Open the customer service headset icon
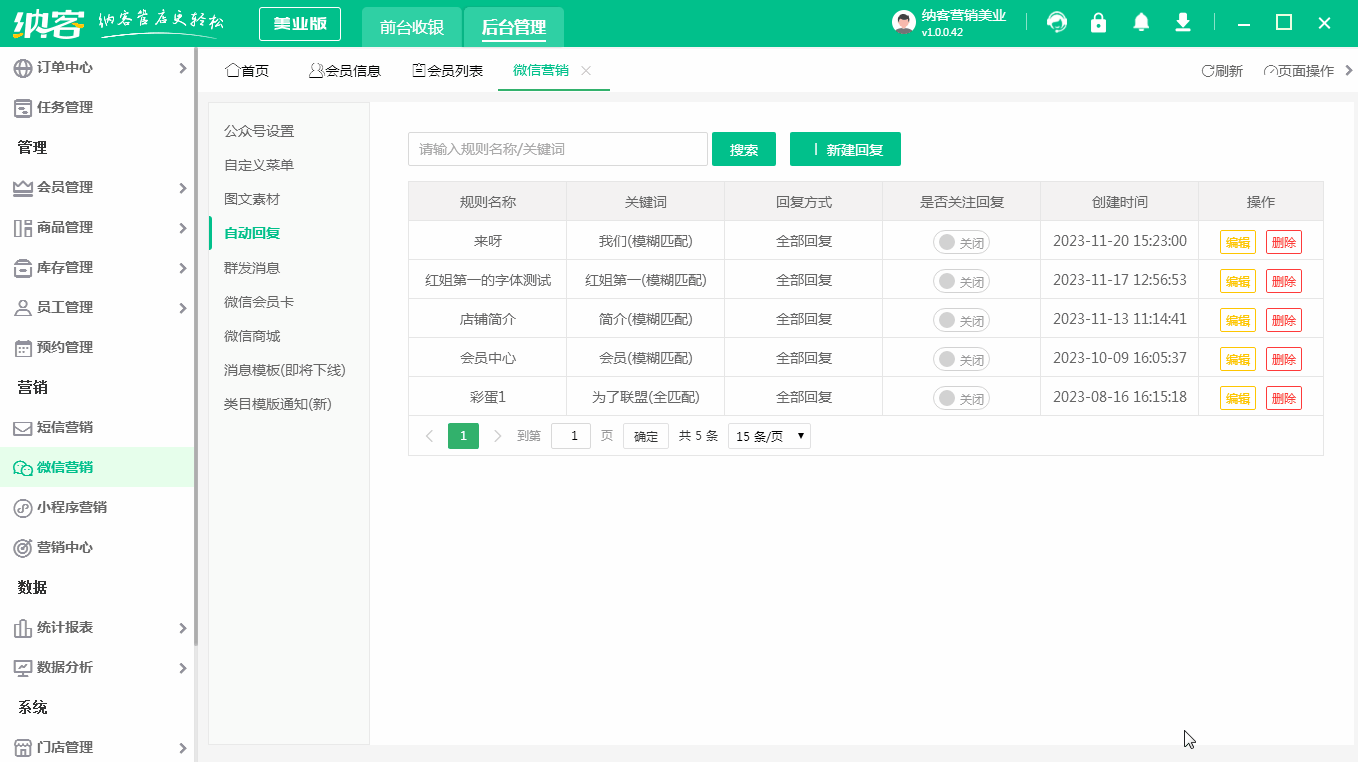This screenshot has width=1358, height=762. click(1056, 21)
